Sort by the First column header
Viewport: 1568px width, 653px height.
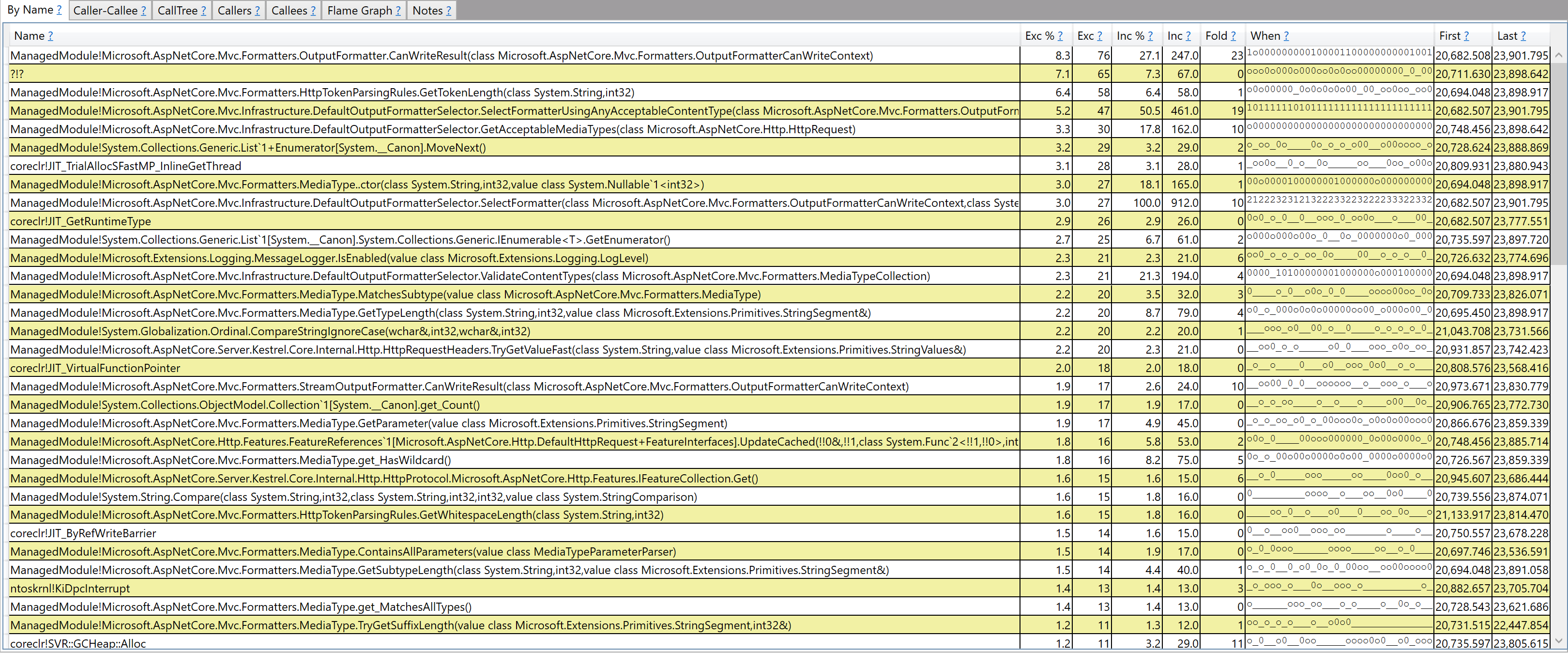click(x=1450, y=35)
